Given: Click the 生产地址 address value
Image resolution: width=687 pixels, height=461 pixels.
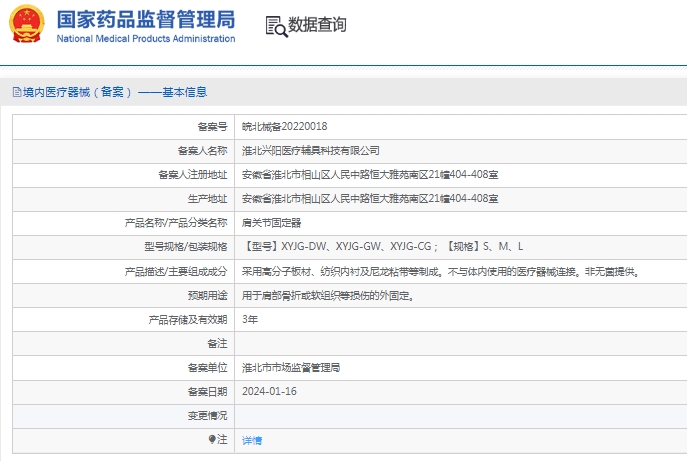Looking at the screenshot, I should pos(370,199).
